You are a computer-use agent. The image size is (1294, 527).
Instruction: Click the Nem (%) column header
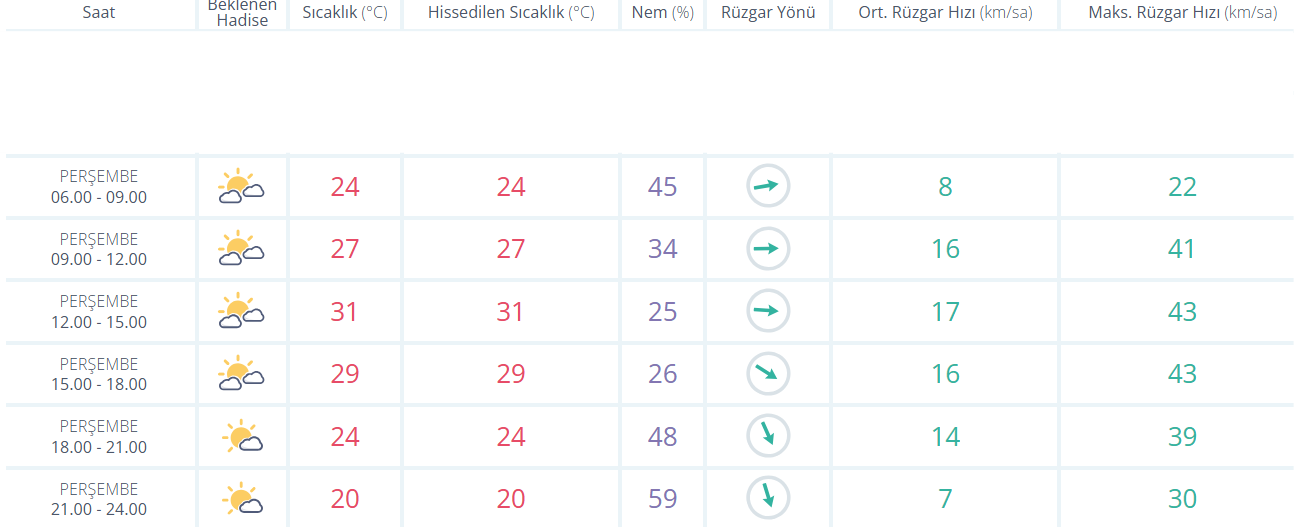click(662, 13)
